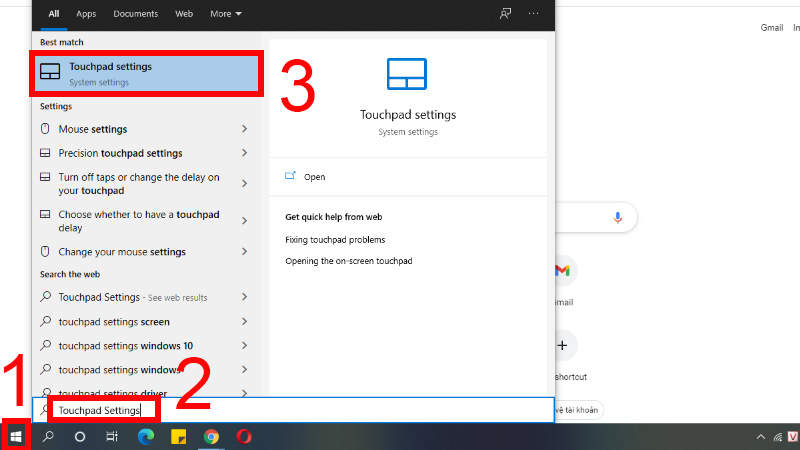
Task: Switch to the Apps search tab
Action: pos(86,14)
